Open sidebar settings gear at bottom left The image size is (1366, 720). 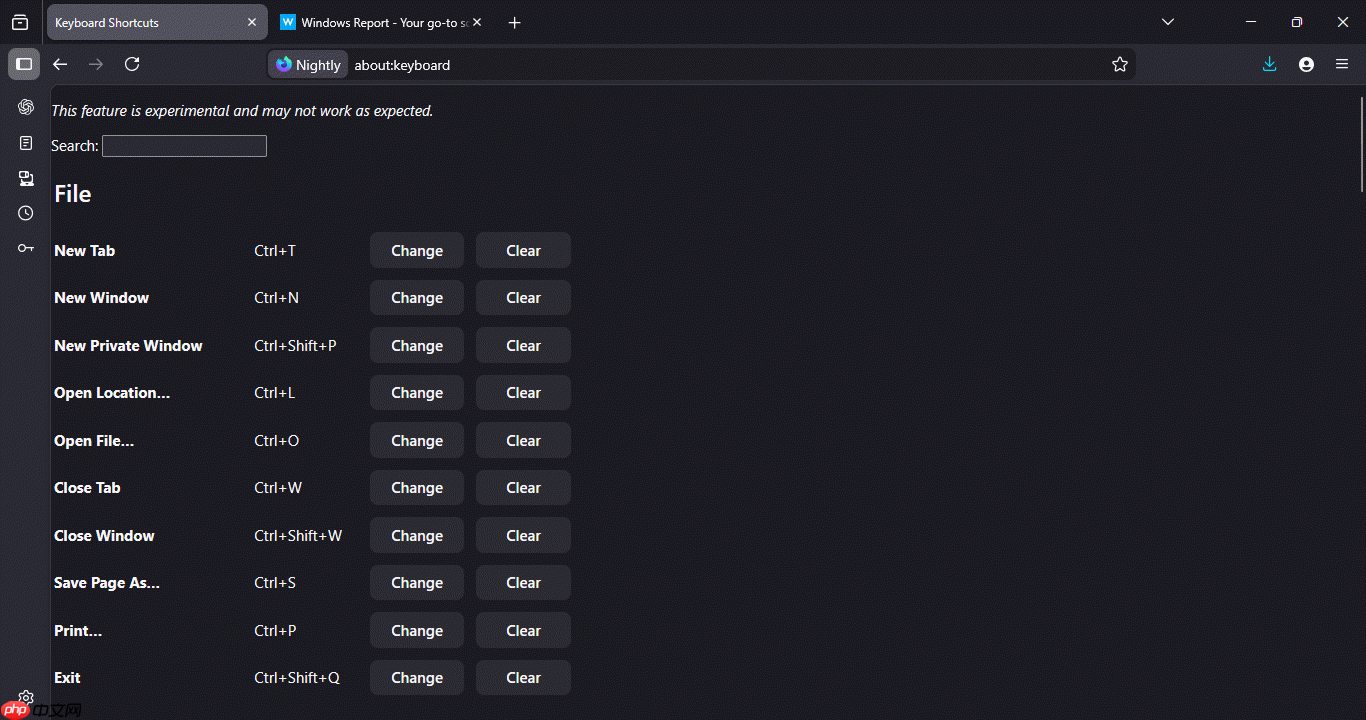click(x=26, y=697)
